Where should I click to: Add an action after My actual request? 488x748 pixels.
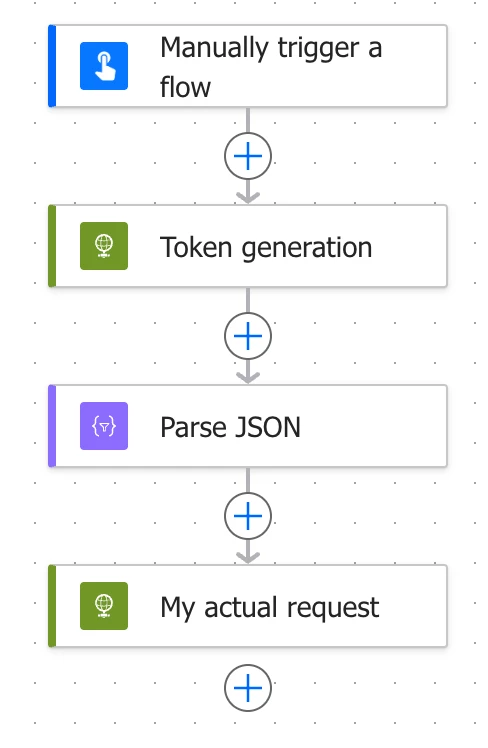pos(248,688)
